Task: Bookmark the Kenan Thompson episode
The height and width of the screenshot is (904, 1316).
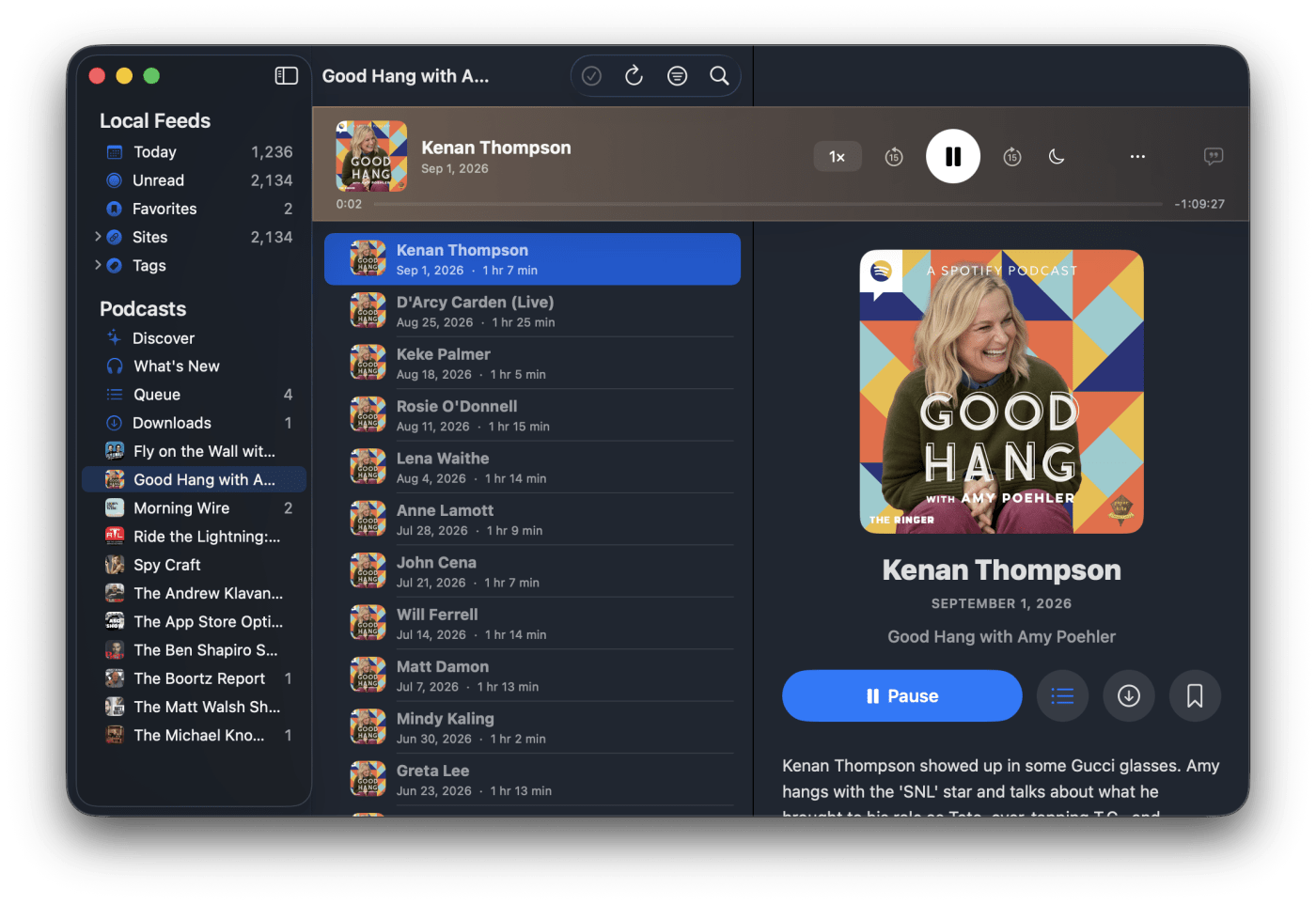Action: [1195, 695]
